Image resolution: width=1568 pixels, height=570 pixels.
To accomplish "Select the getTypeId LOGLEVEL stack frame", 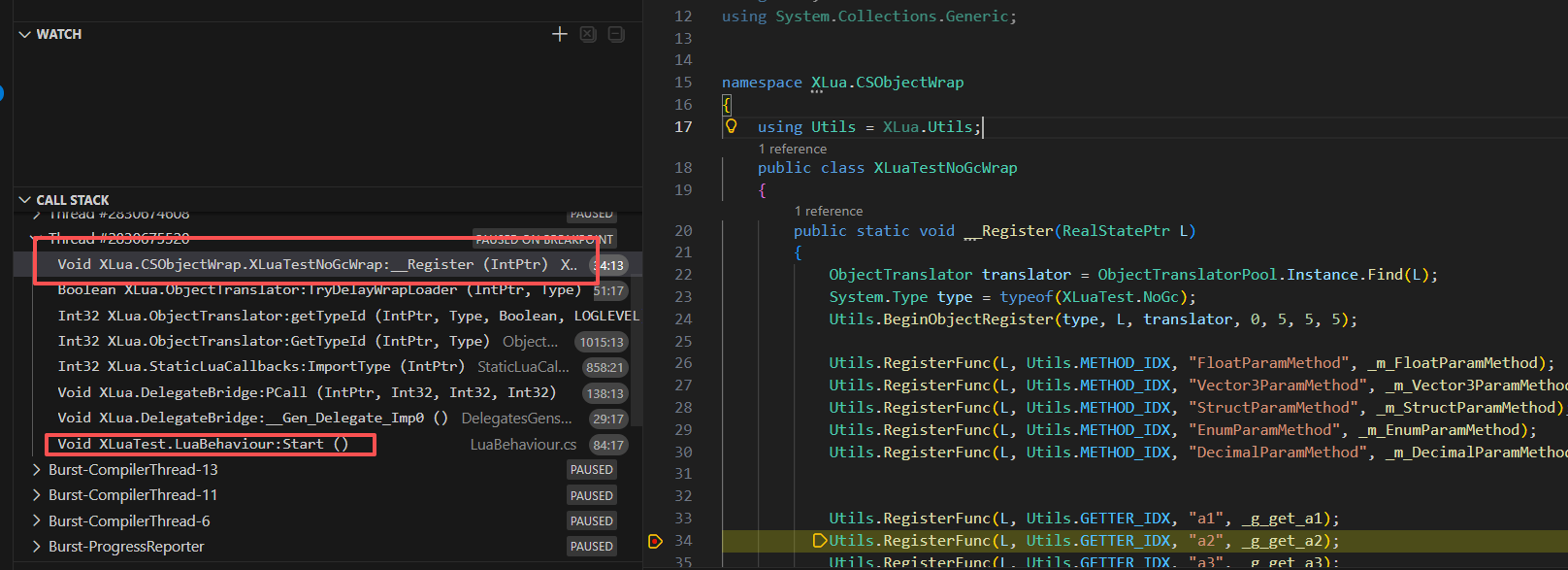I will 328,316.
